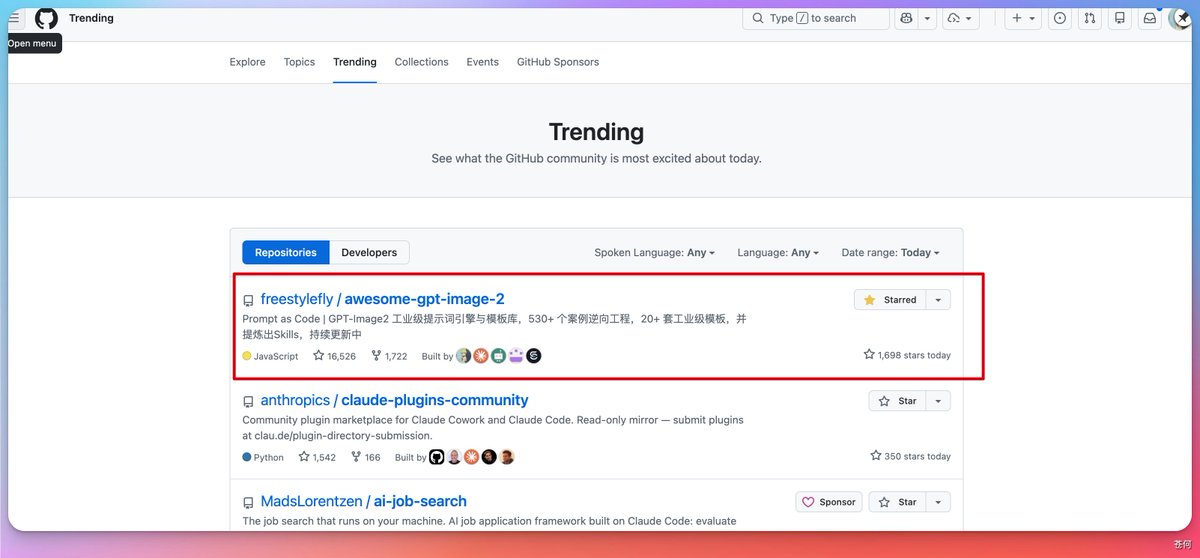1200x558 pixels.
Task: Open freestylefly / awesome-gpt-image-2 repository link
Action: point(382,299)
